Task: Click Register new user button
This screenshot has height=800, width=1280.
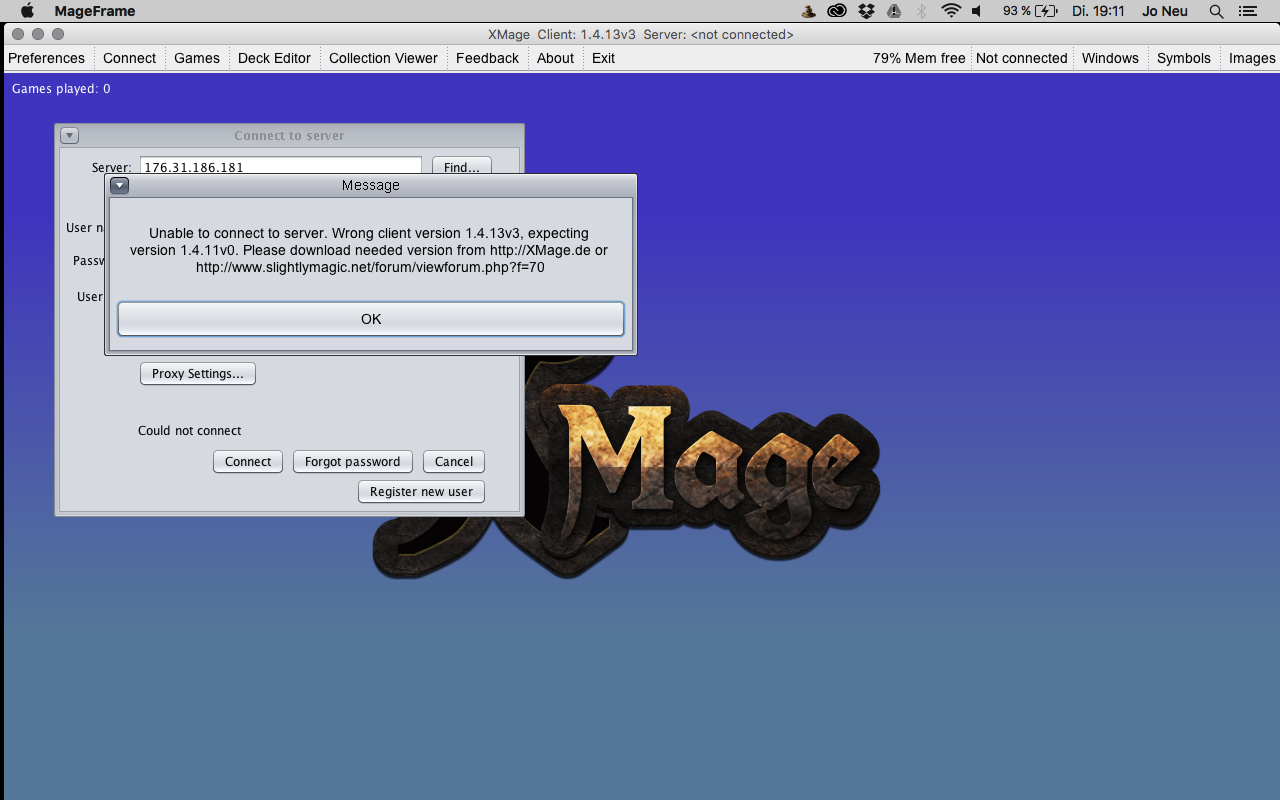Action: pos(421,492)
